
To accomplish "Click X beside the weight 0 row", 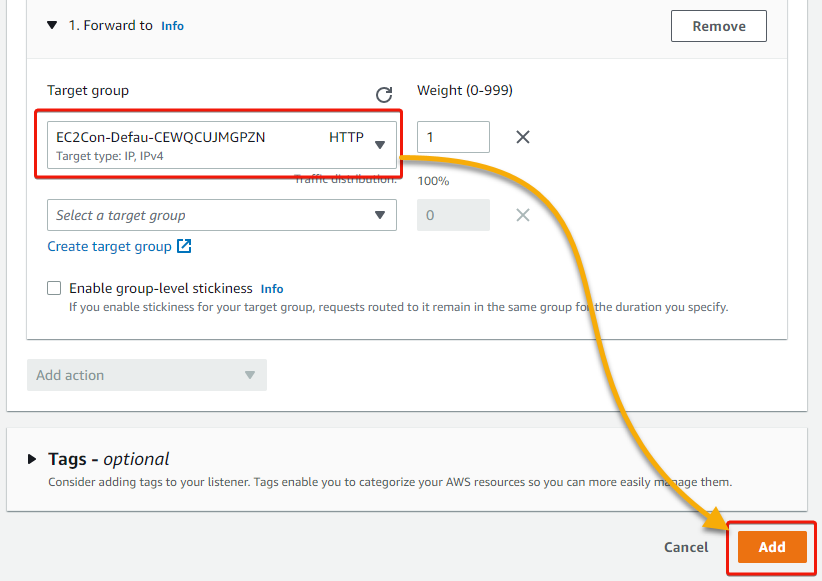I will 523,215.
